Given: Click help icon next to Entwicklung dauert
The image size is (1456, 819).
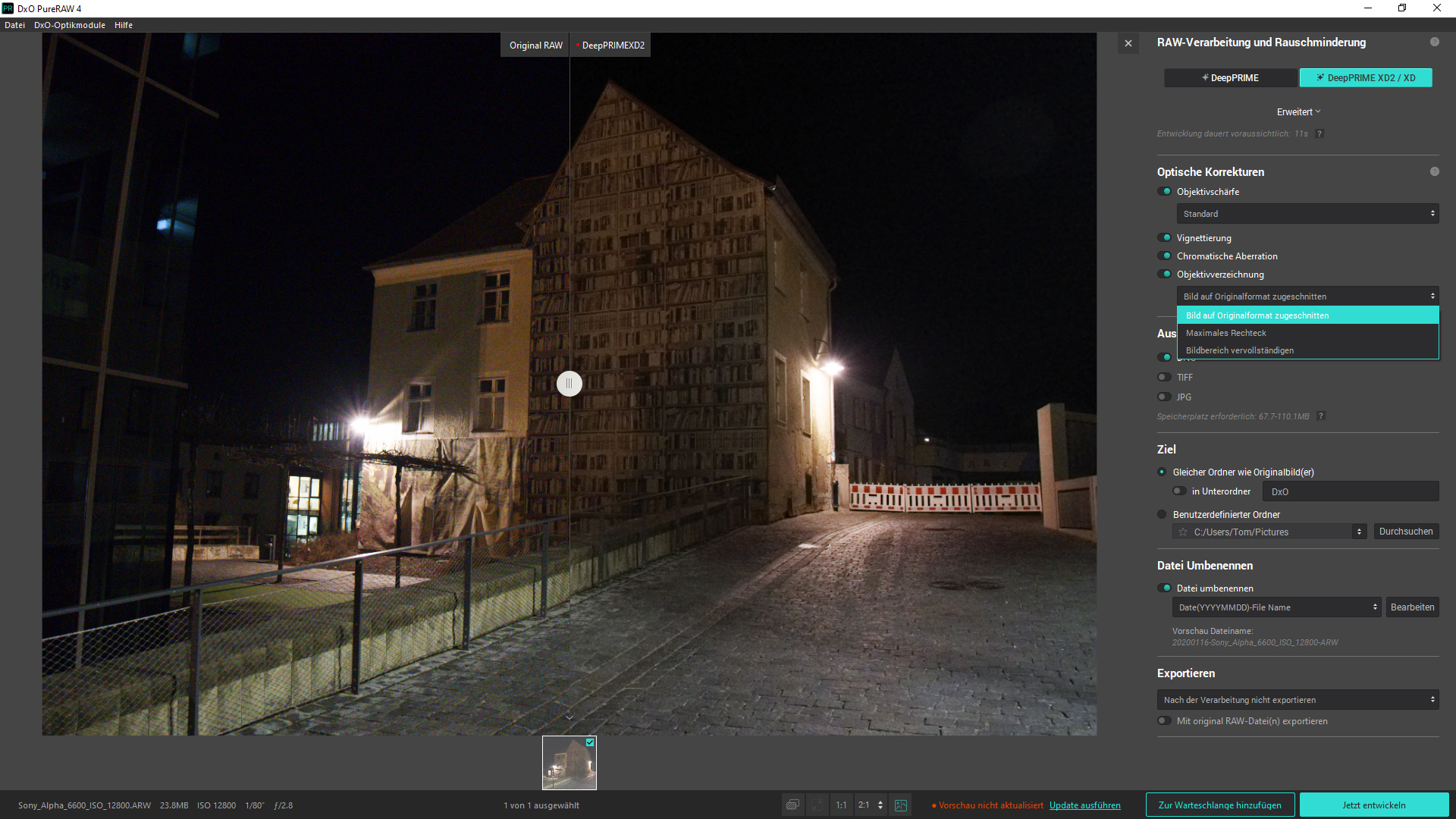Looking at the screenshot, I should click(1319, 134).
